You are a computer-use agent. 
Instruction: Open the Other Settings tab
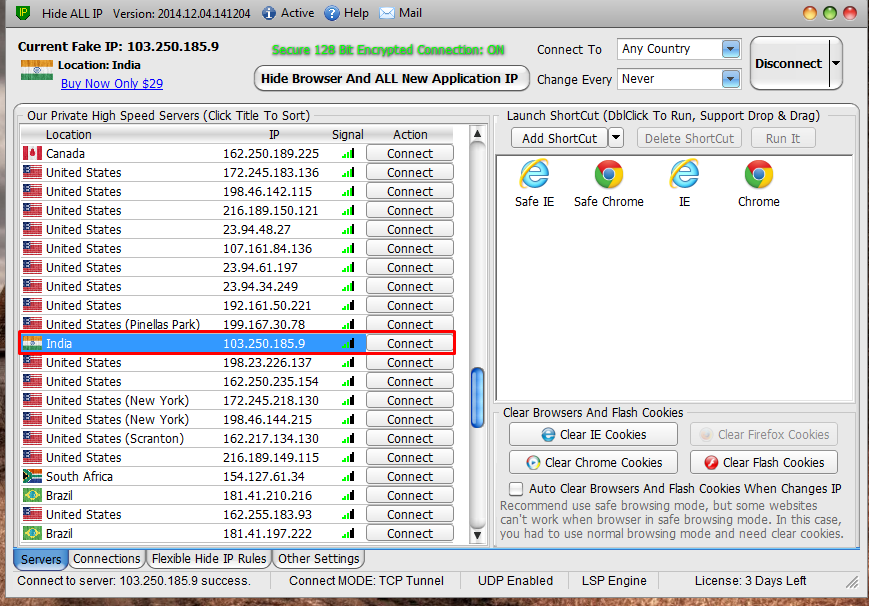319,558
